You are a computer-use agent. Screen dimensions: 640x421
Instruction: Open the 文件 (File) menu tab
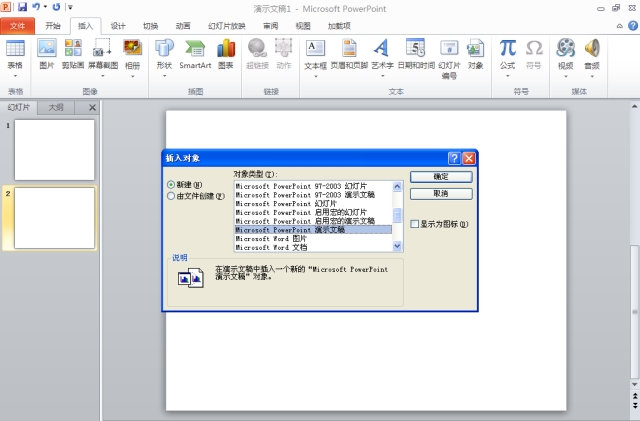click(18, 25)
